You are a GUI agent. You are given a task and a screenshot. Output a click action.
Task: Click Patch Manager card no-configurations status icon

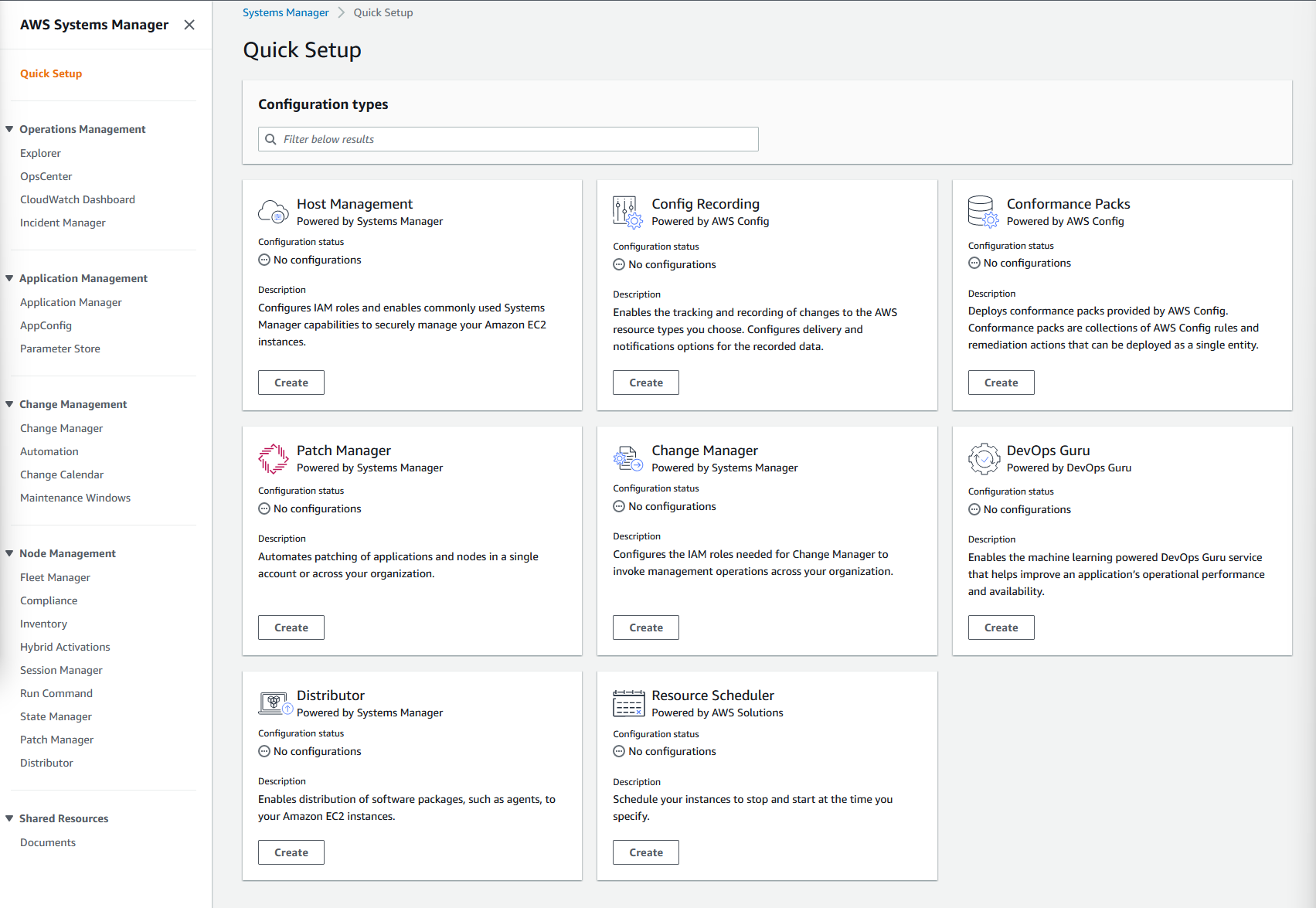pos(264,509)
